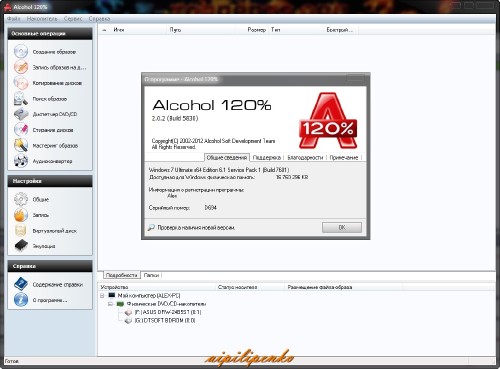Viewport: 500px width, 369px height.
Task: Click OK in the About dialog
Action: pos(342,227)
